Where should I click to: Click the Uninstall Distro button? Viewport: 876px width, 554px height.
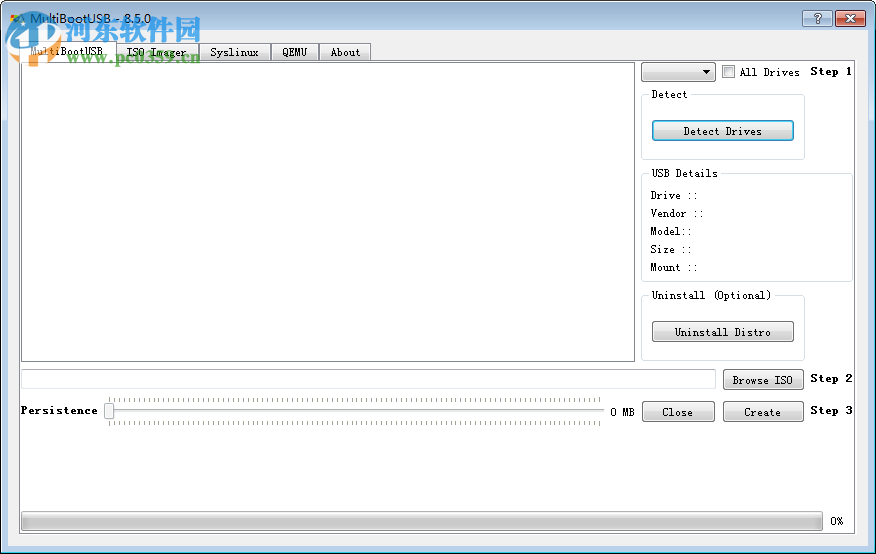pyautogui.click(x=723, y=332)
